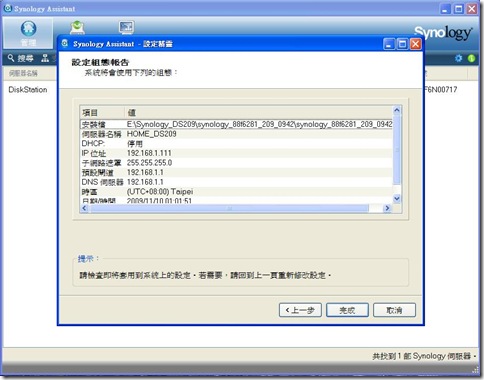This screenshot has width=484, height=380.
Task: Maximize the Synology Assistant main window
Action: tap(459, 9)
